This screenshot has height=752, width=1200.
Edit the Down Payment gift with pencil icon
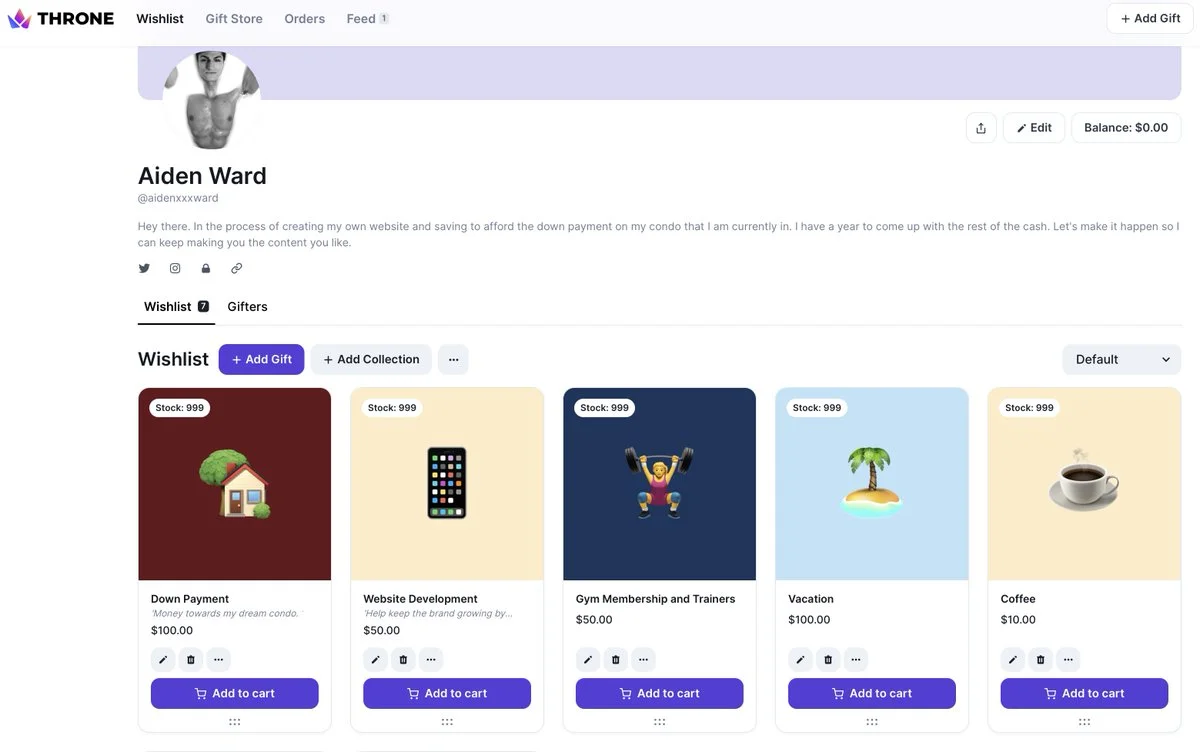[x=163, y=659]
